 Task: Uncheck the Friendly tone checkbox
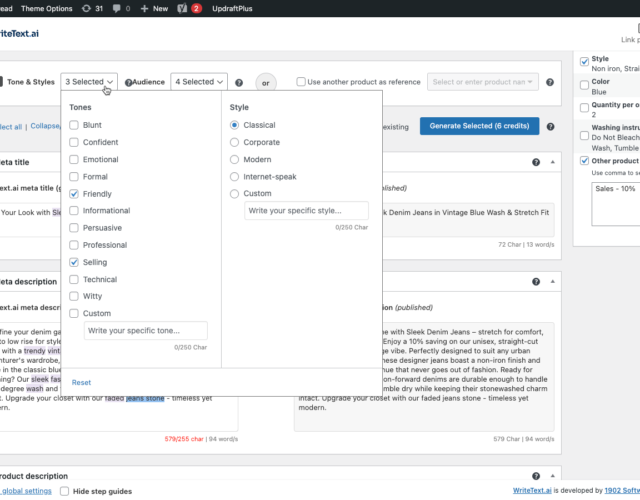[75, 194]
